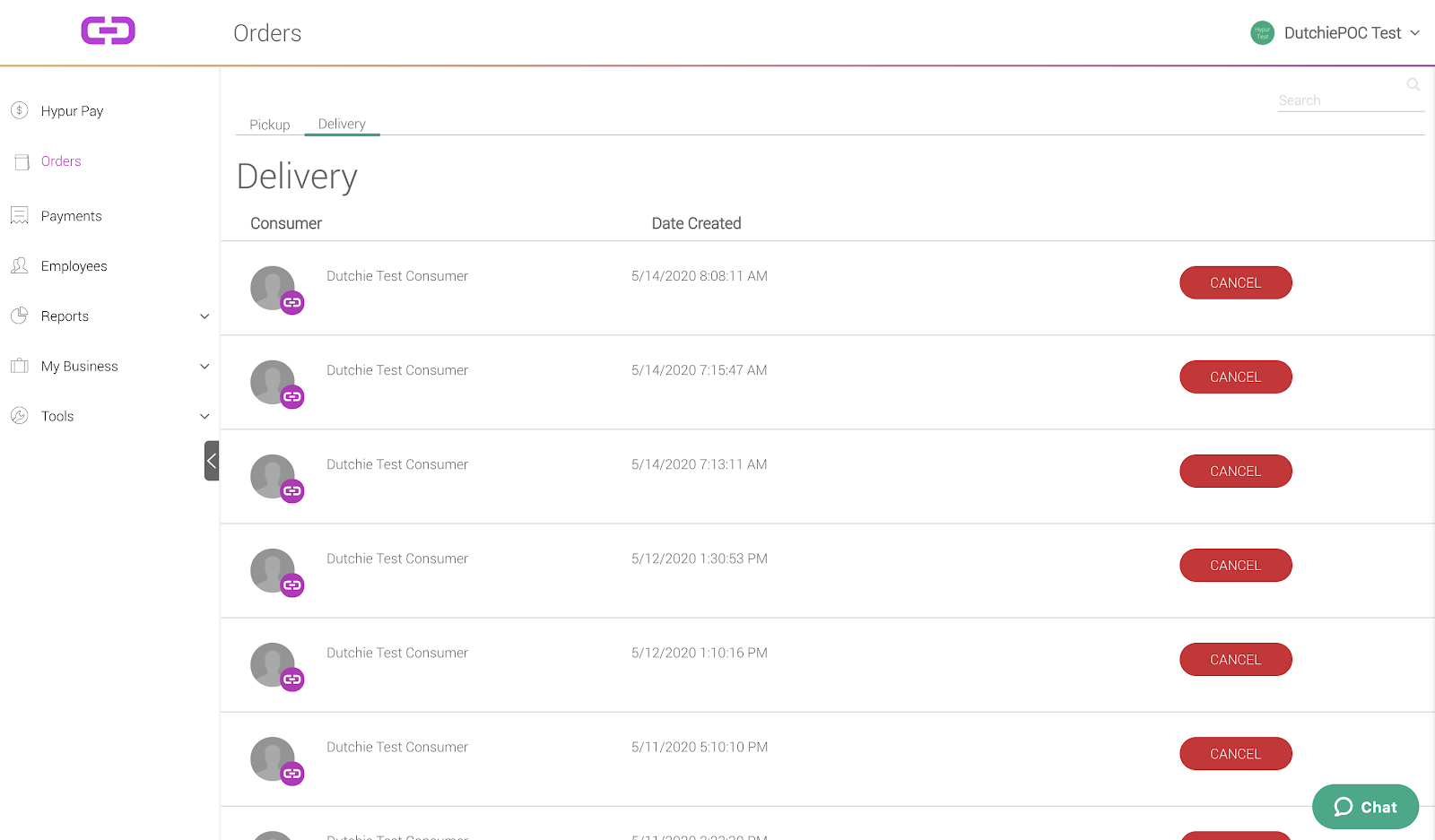Expand the Reports submenu chevron
The width and height of the screenshot is (1435, 840).
(204, 316)
